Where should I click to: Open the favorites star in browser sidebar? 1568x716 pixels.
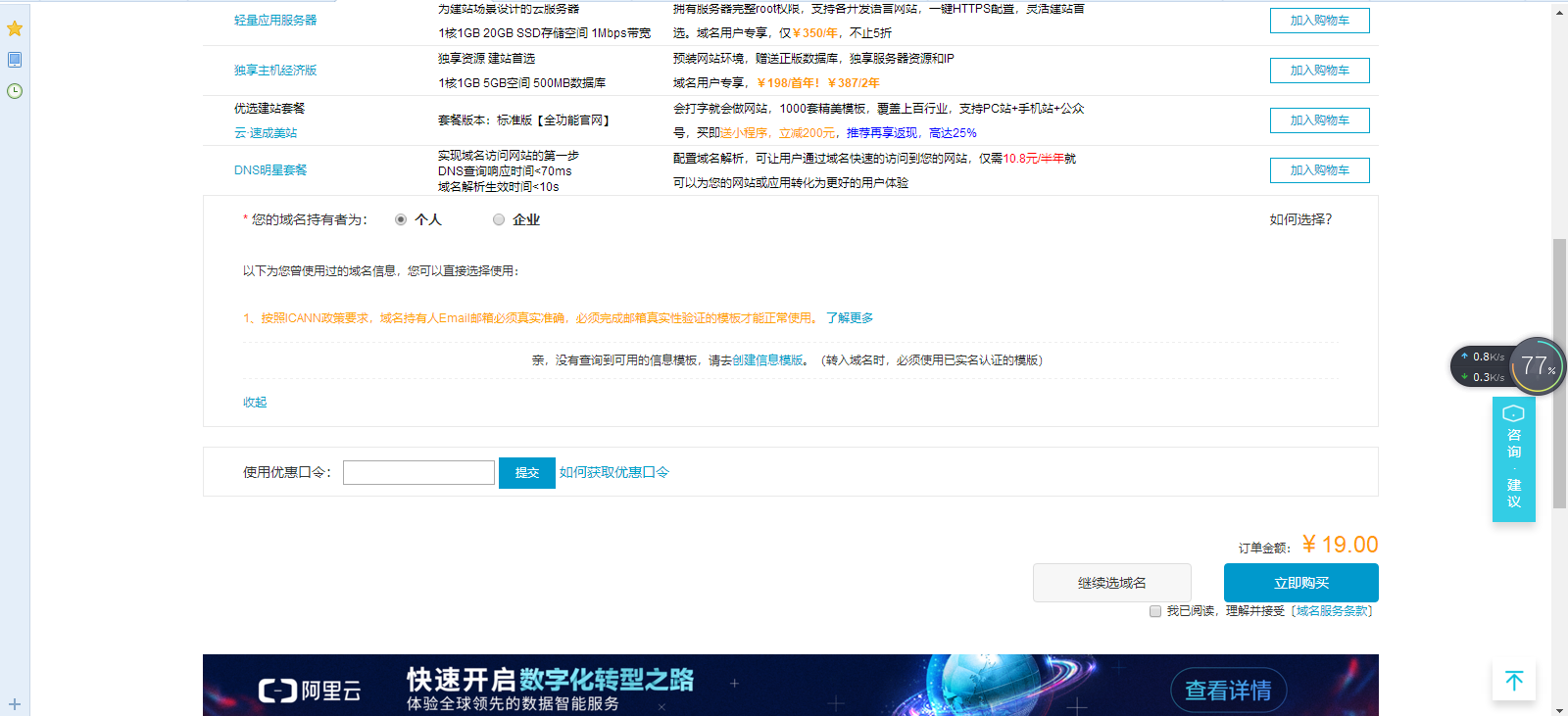(15, 28)
